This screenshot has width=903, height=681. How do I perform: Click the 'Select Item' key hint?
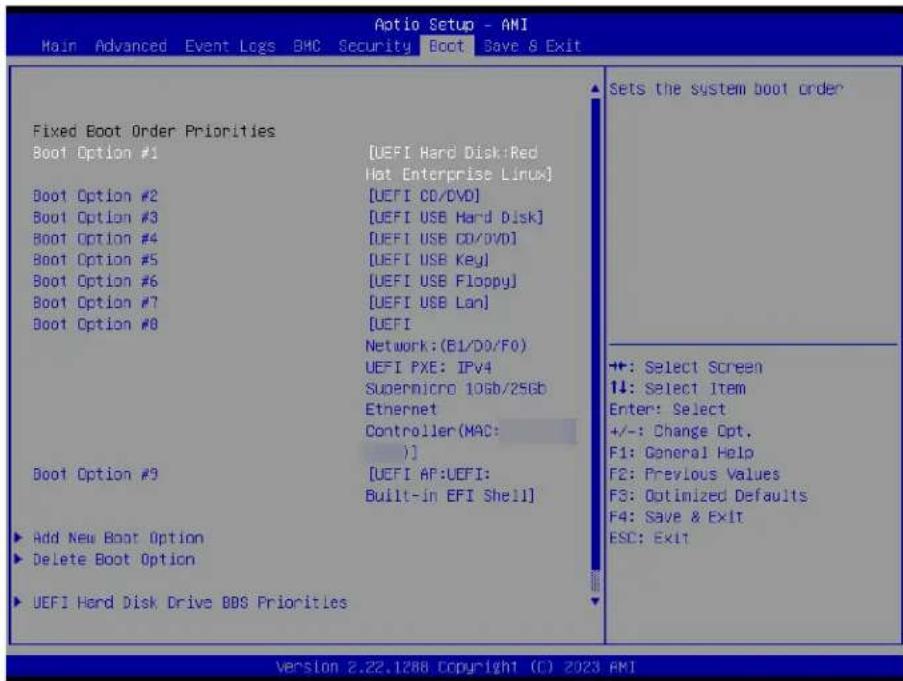(677, 389)
